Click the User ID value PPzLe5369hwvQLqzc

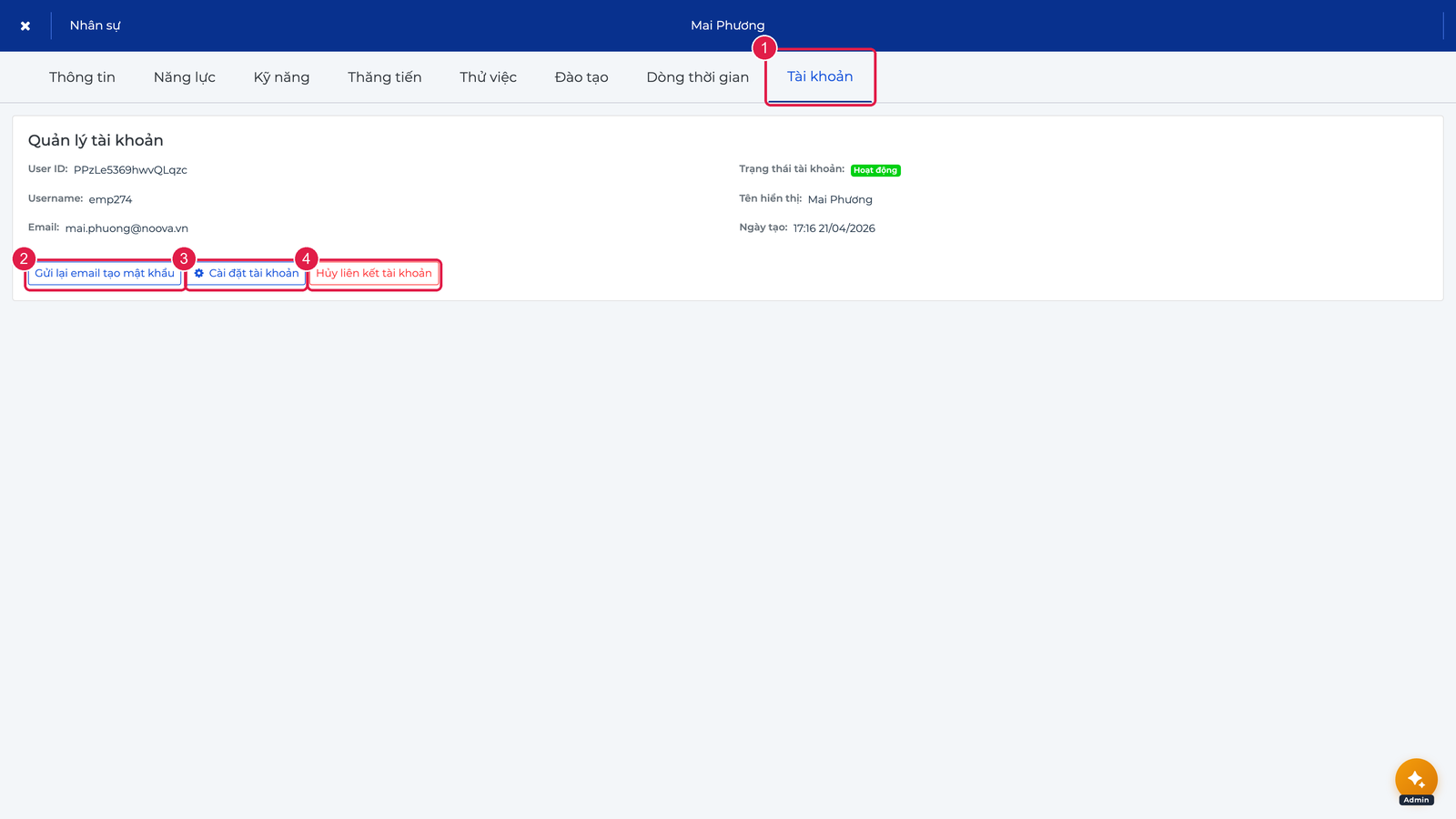[x=130, y=170]
